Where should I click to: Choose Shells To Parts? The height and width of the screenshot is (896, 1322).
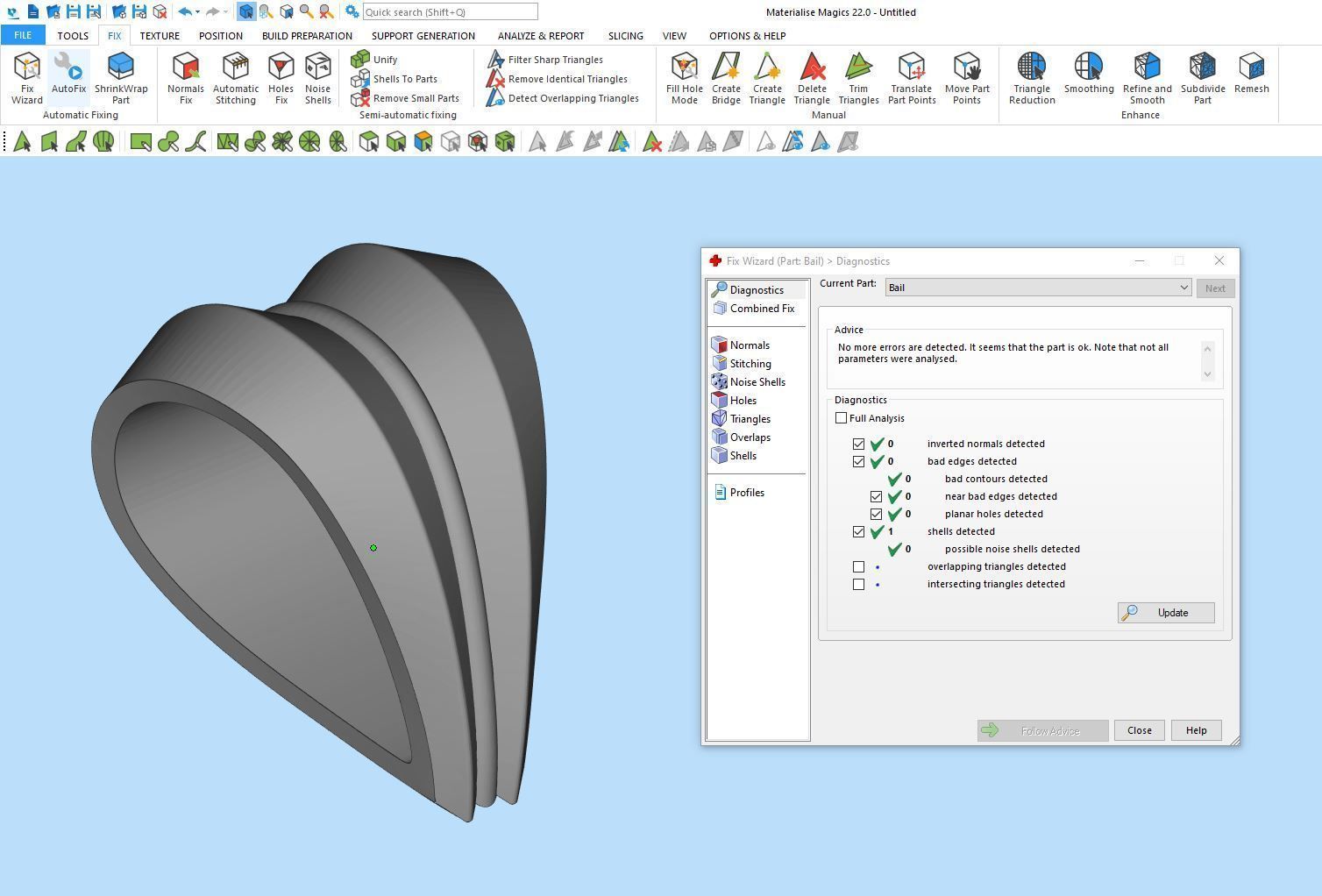click(x=394, y=79)
